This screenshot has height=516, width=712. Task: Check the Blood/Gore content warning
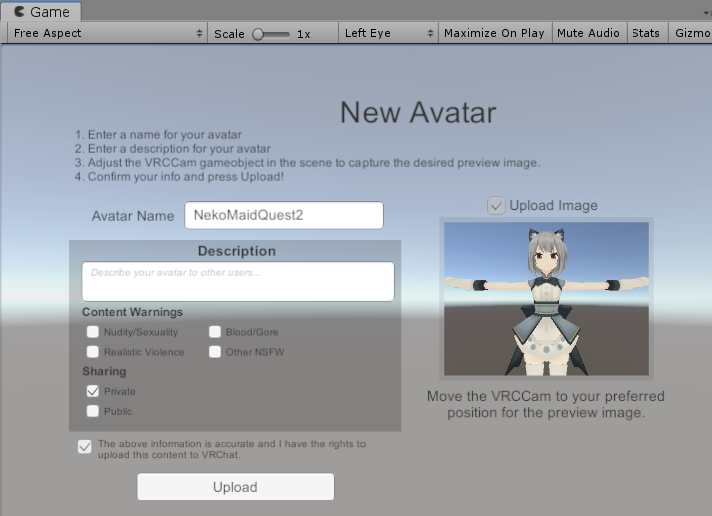[215, 332]
